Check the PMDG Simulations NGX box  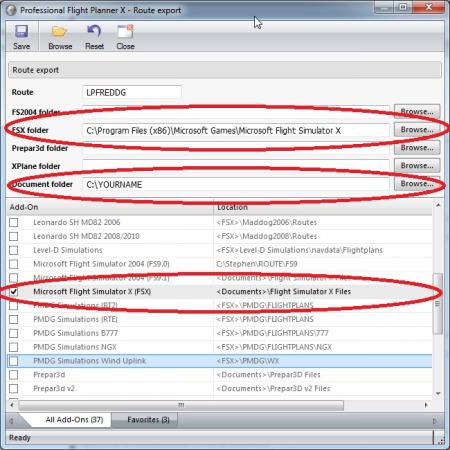coord(14,347)
